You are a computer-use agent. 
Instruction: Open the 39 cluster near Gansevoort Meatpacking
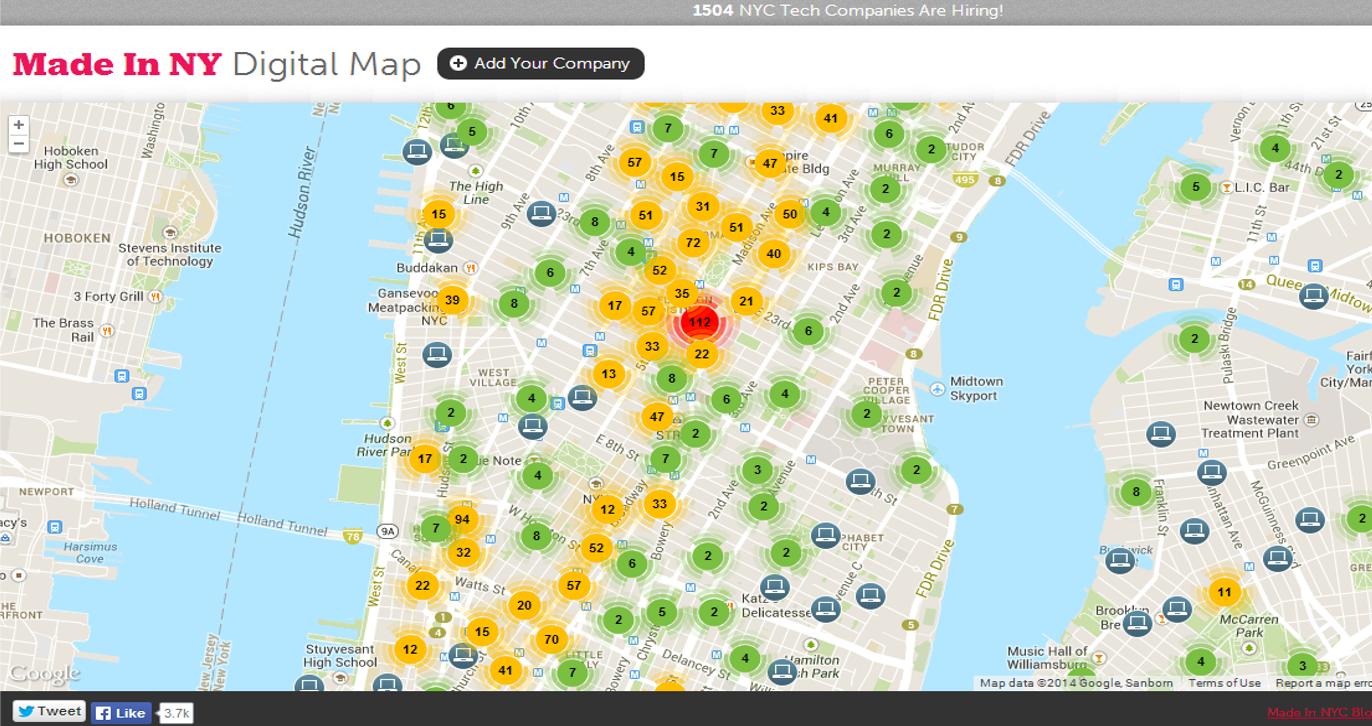pos(452,300)
